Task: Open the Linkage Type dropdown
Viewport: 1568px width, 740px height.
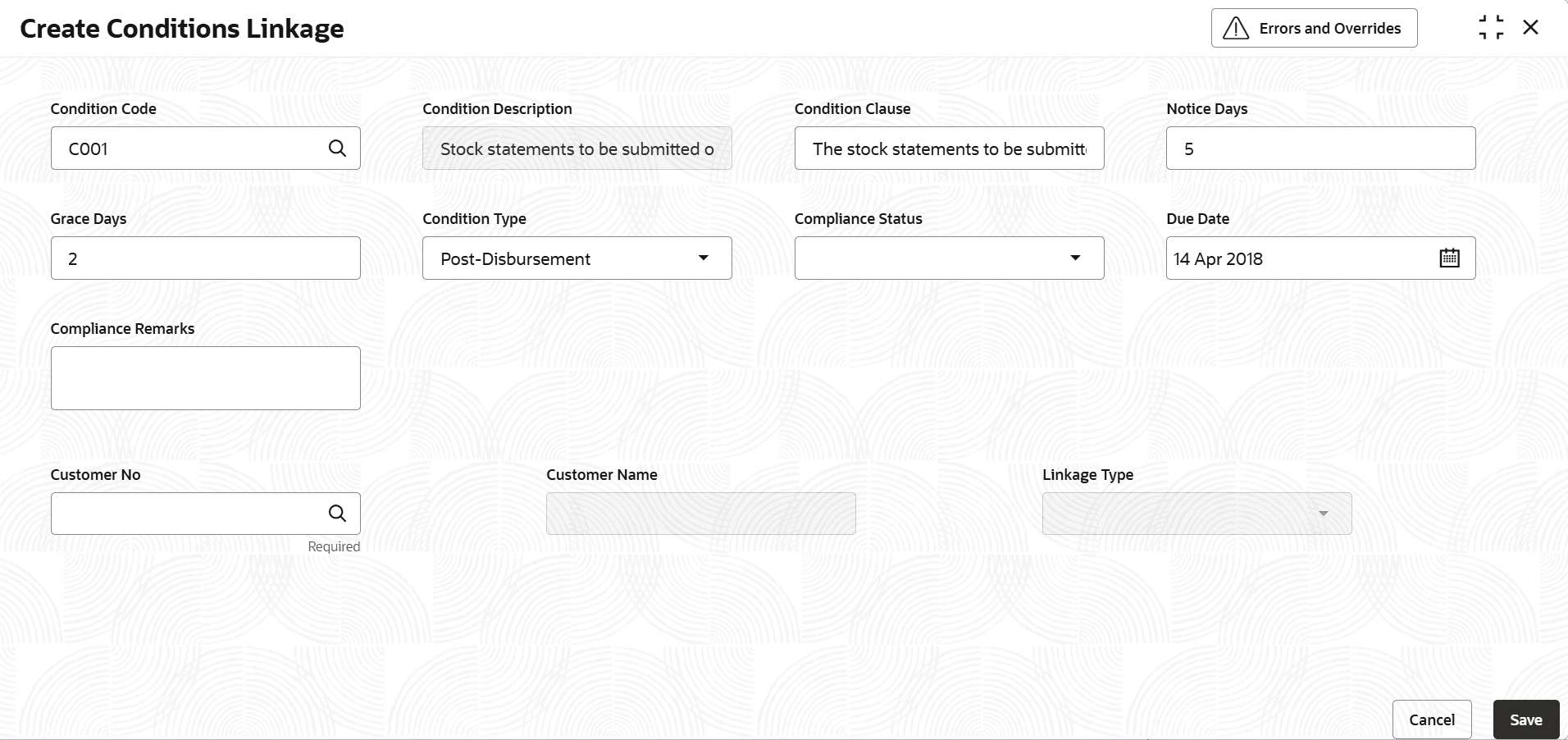Action: tap(1324, 513)
